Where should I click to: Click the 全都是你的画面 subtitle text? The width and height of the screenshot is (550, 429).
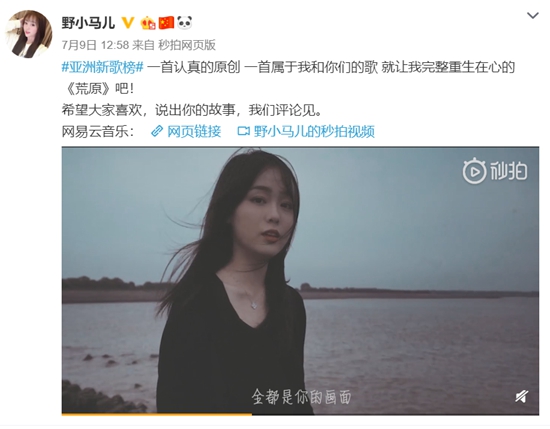[301, 397]
